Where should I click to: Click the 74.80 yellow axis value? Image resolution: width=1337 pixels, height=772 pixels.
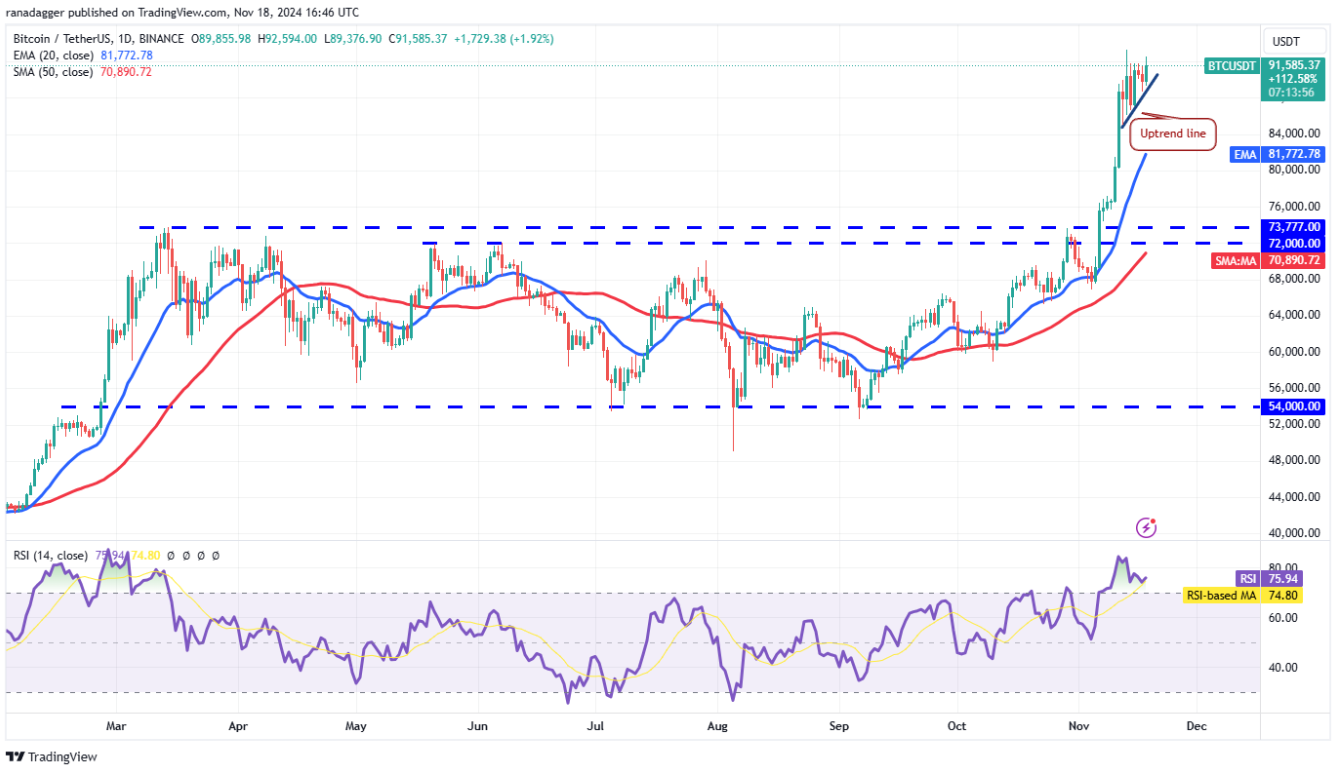coord(1281,594)
